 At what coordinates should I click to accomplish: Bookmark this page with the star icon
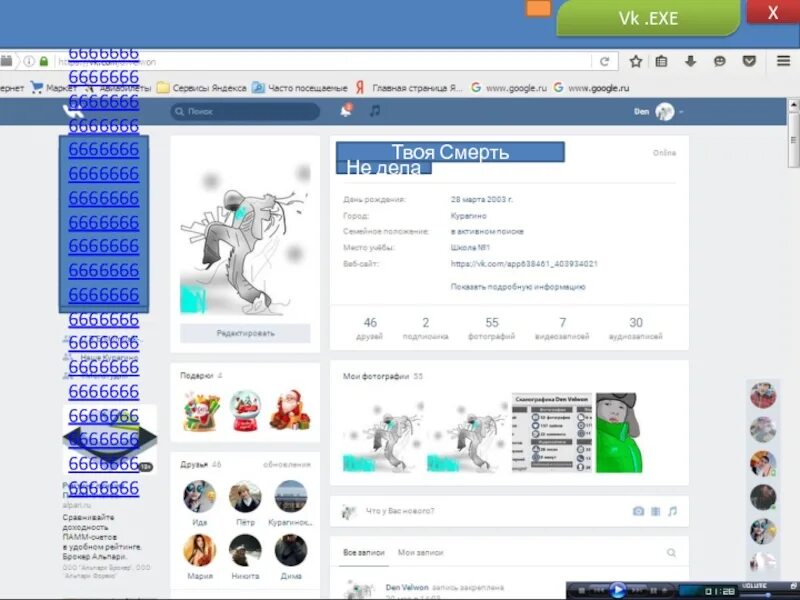coord(636,61)
